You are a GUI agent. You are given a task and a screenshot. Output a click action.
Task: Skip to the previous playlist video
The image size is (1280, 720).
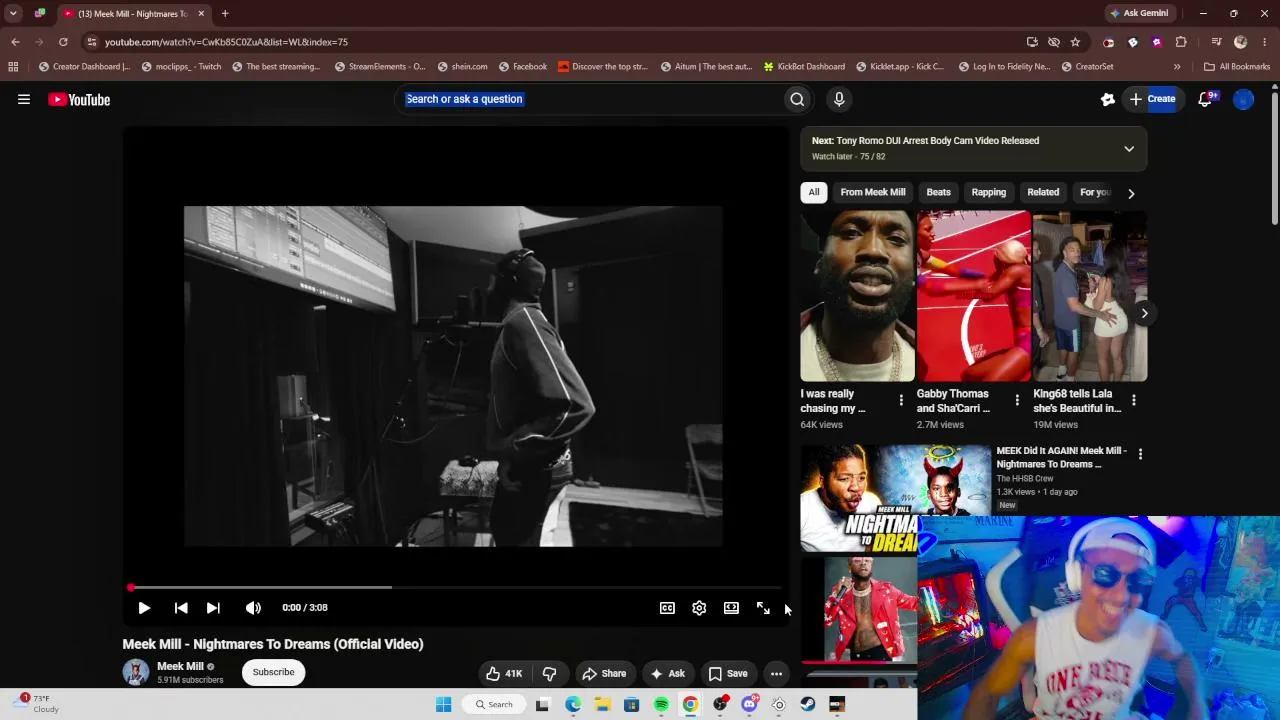181,608
